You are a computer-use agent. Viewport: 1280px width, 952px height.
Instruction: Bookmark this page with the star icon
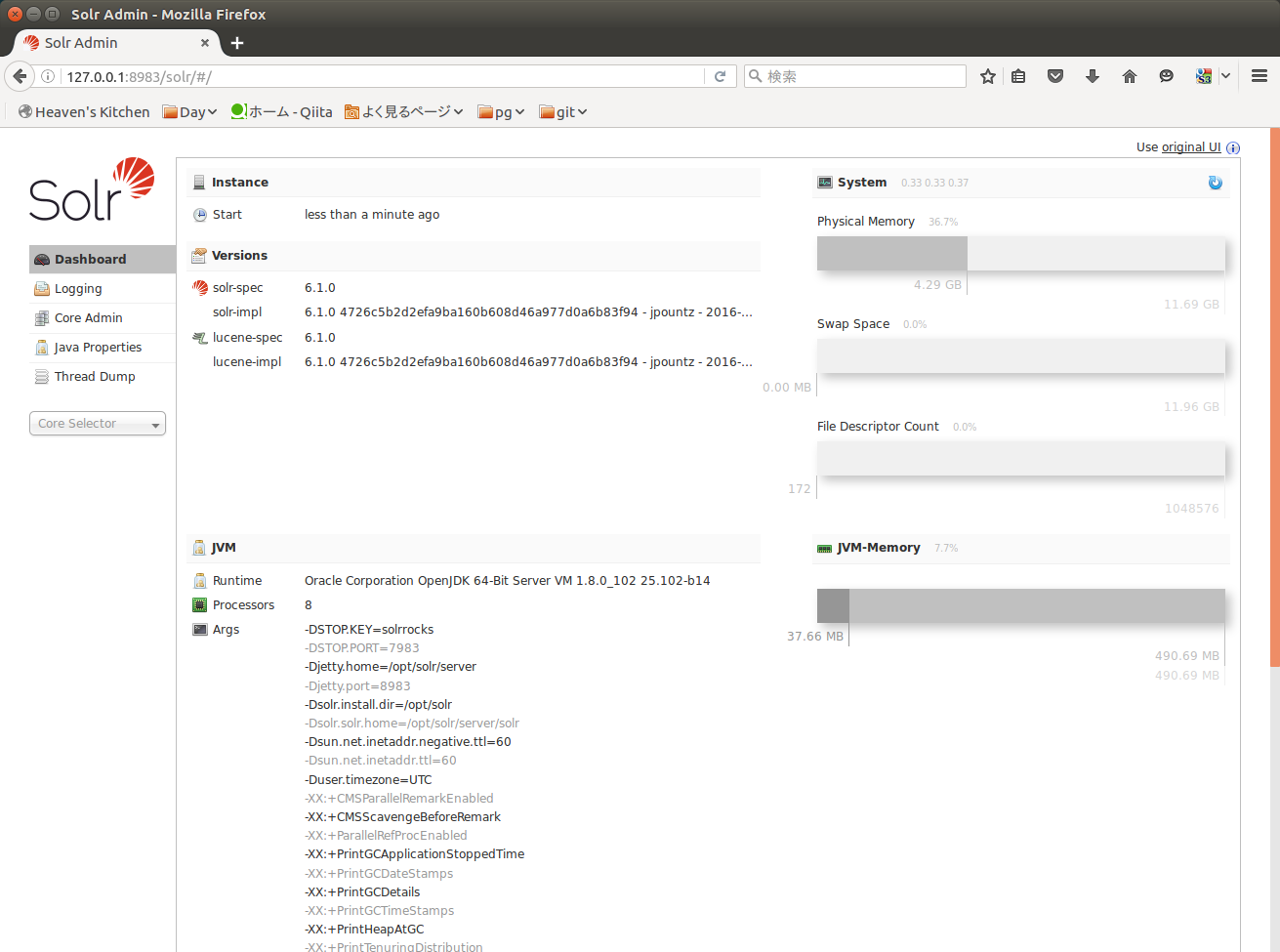click(x=987, y=75)
